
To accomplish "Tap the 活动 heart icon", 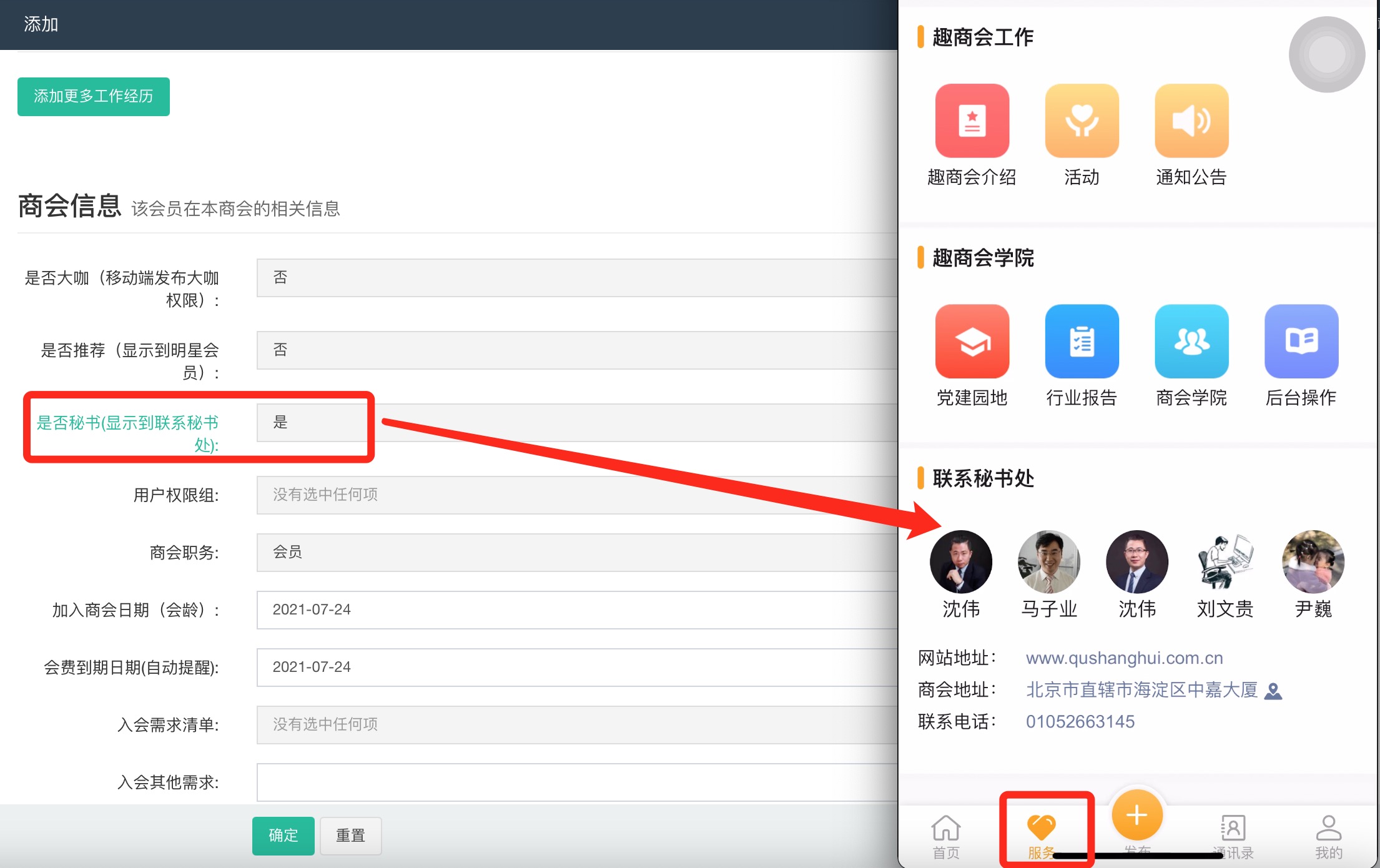I will [x=1082, y=121].
